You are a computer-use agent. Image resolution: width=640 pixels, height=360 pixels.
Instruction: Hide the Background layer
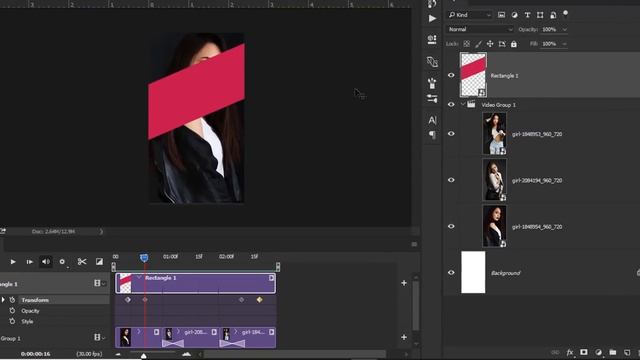[x=451, y=273]
